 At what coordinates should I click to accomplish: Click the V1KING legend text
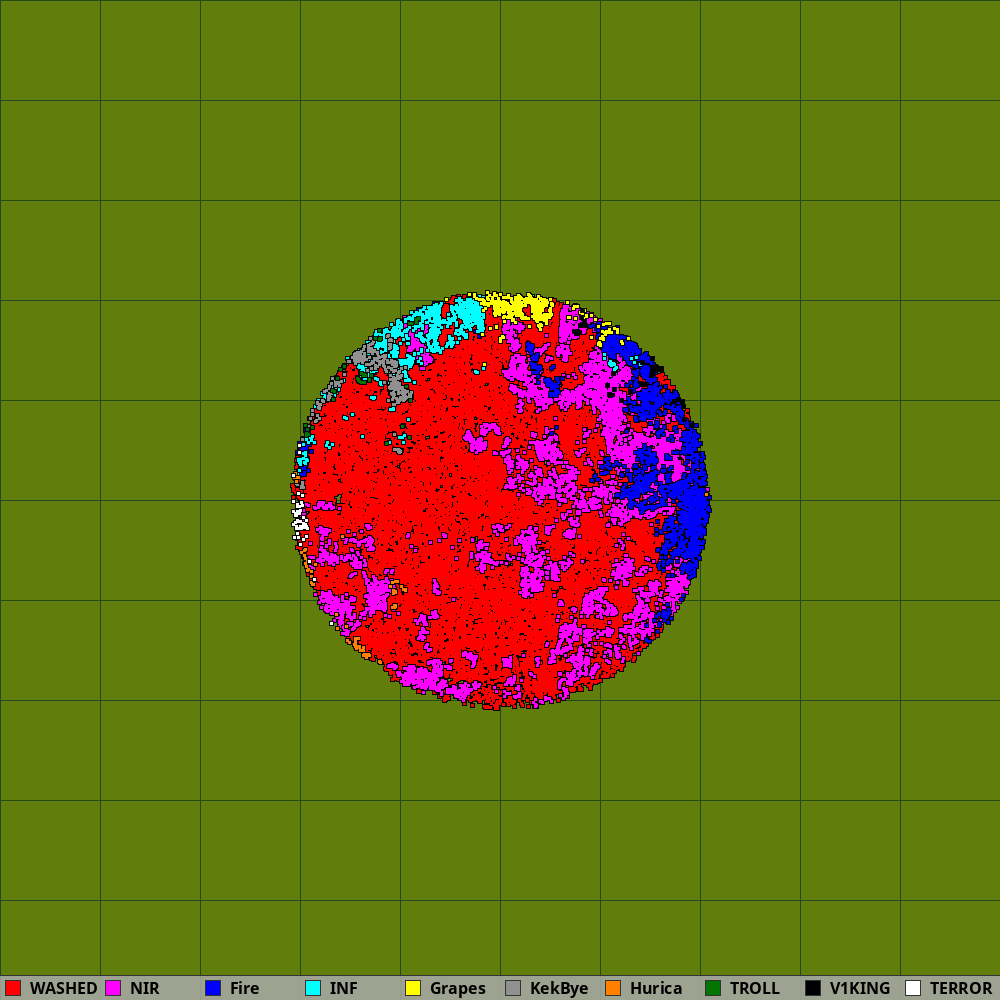(x=859, y=988)
